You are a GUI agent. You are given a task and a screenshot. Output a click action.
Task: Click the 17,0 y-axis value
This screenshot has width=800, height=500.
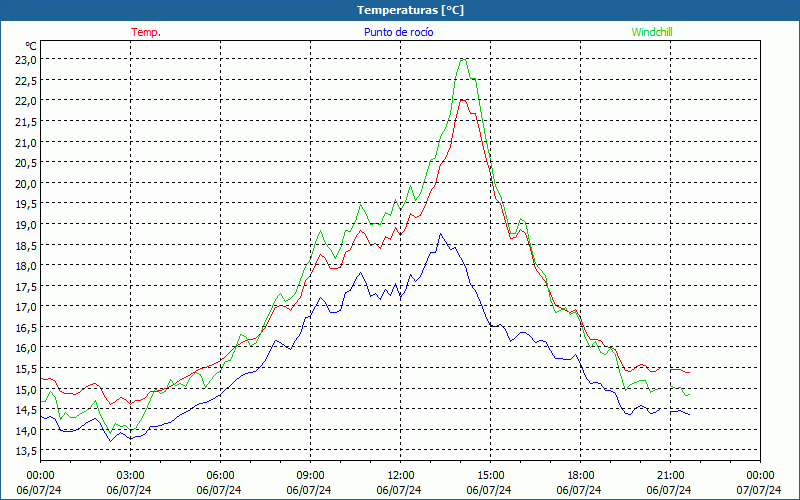(26, 307)
